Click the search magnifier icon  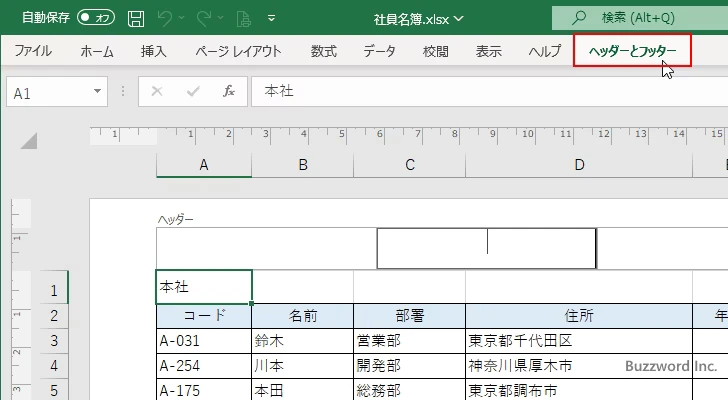pyautogui.click(x=579, y=18)
